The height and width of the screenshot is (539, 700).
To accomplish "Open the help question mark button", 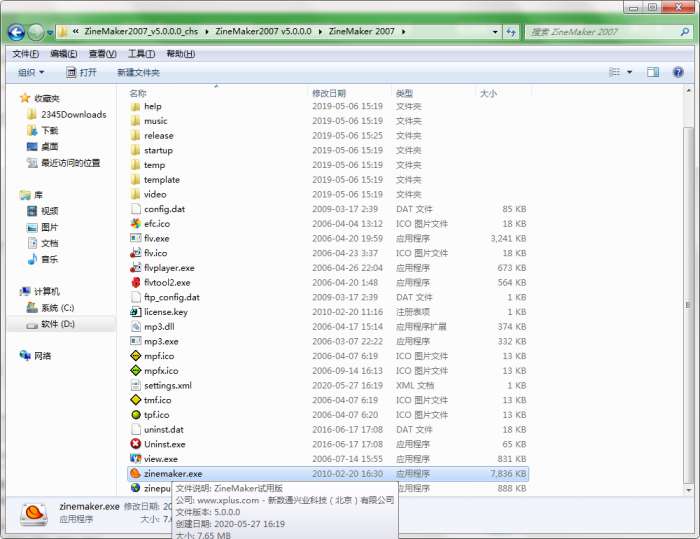I will coord(678,72).
